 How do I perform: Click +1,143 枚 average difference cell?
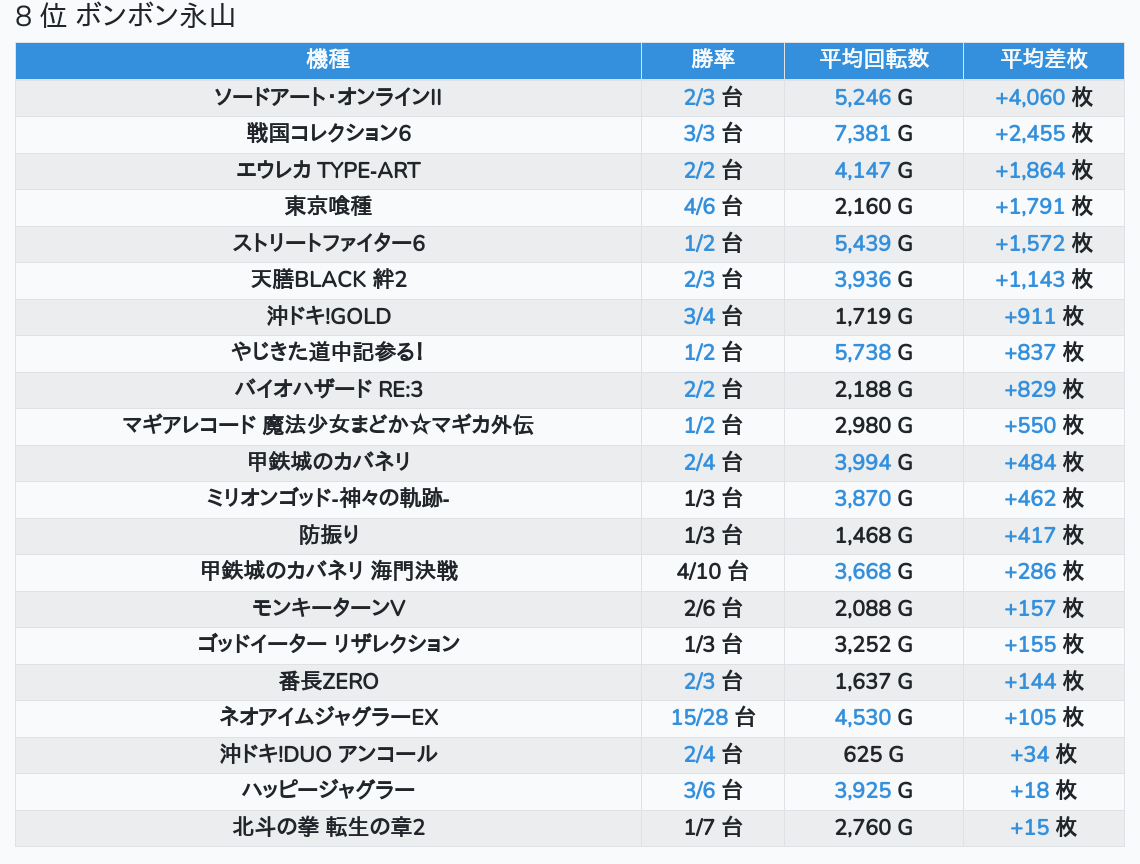point(1043,279)
